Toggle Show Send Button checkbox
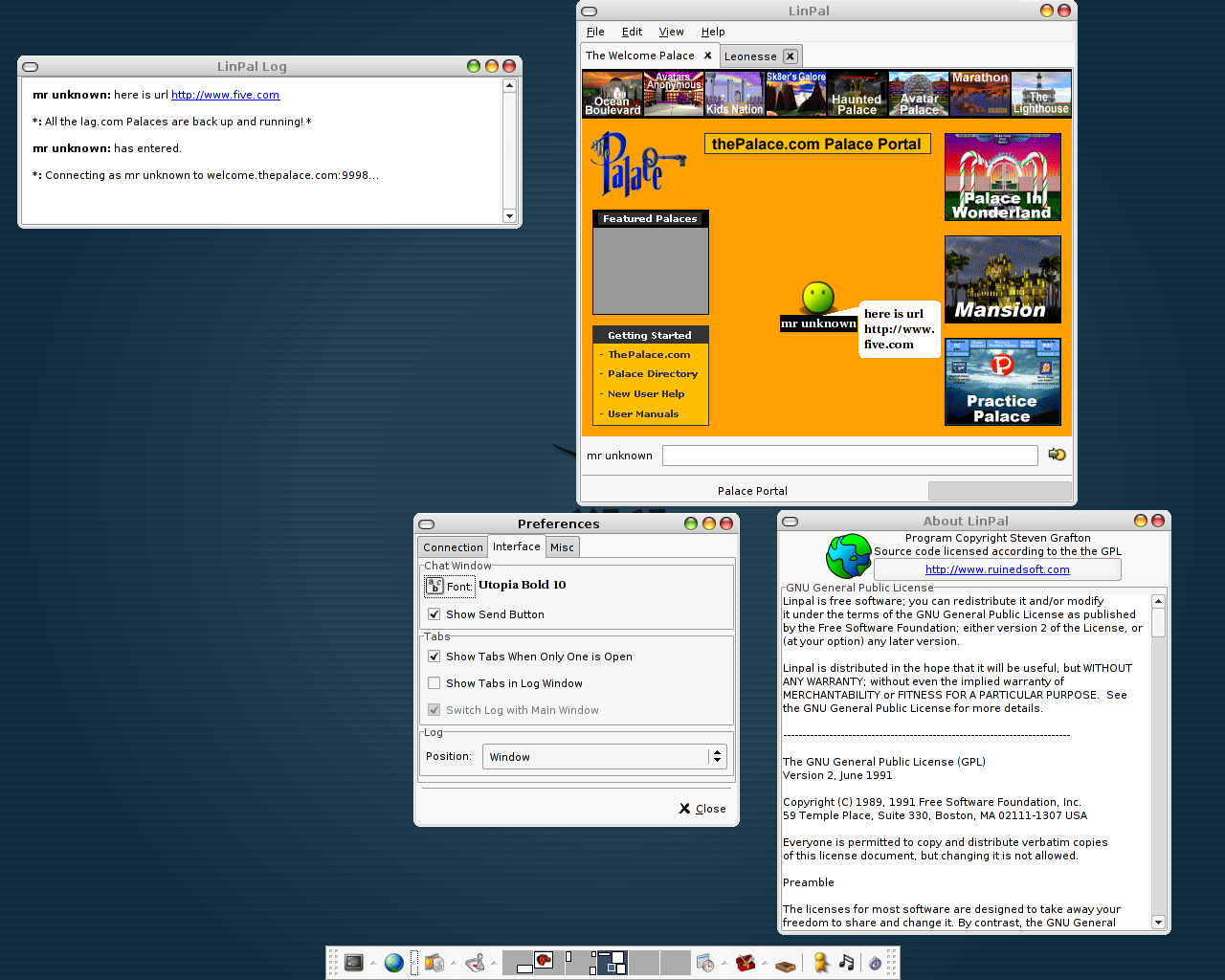The image size is (1225, 980). pyautogui.click(x=434, y=614)
